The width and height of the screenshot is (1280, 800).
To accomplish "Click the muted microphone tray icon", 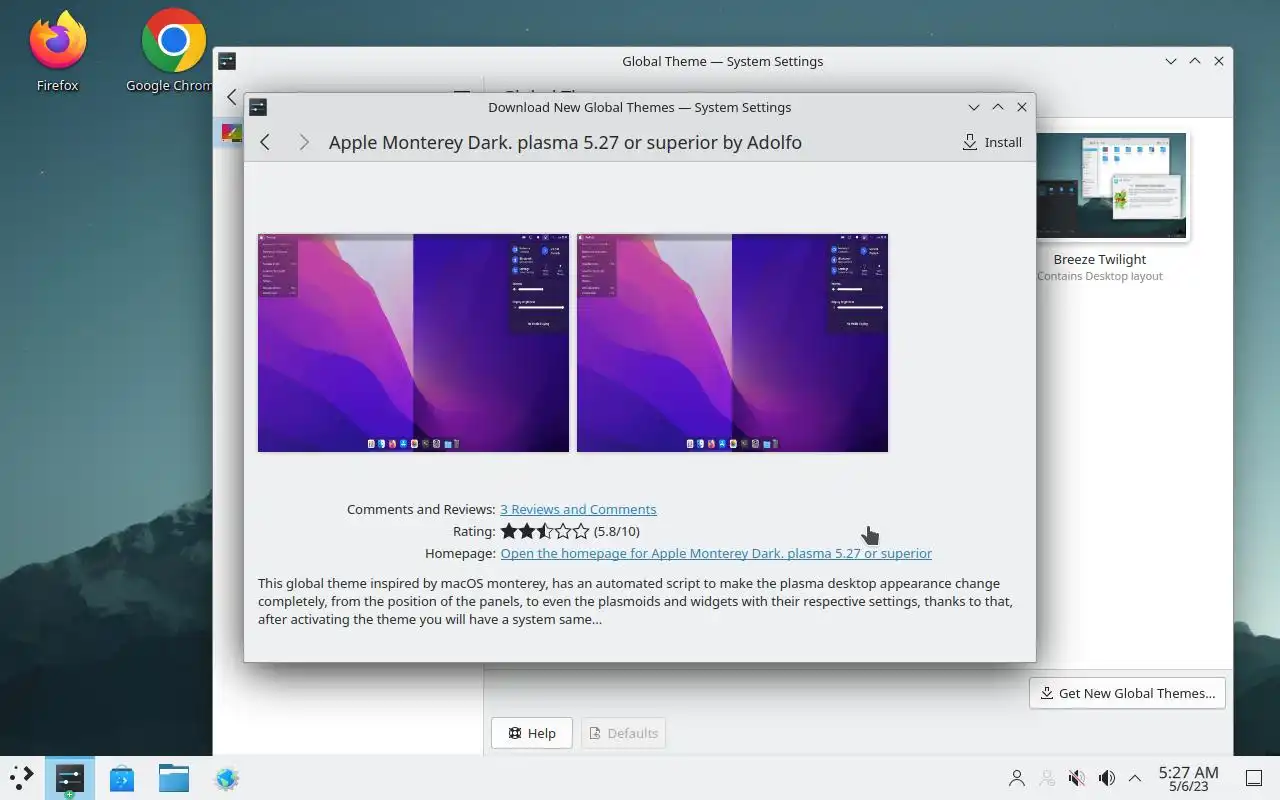I will tap(1077, 778).
